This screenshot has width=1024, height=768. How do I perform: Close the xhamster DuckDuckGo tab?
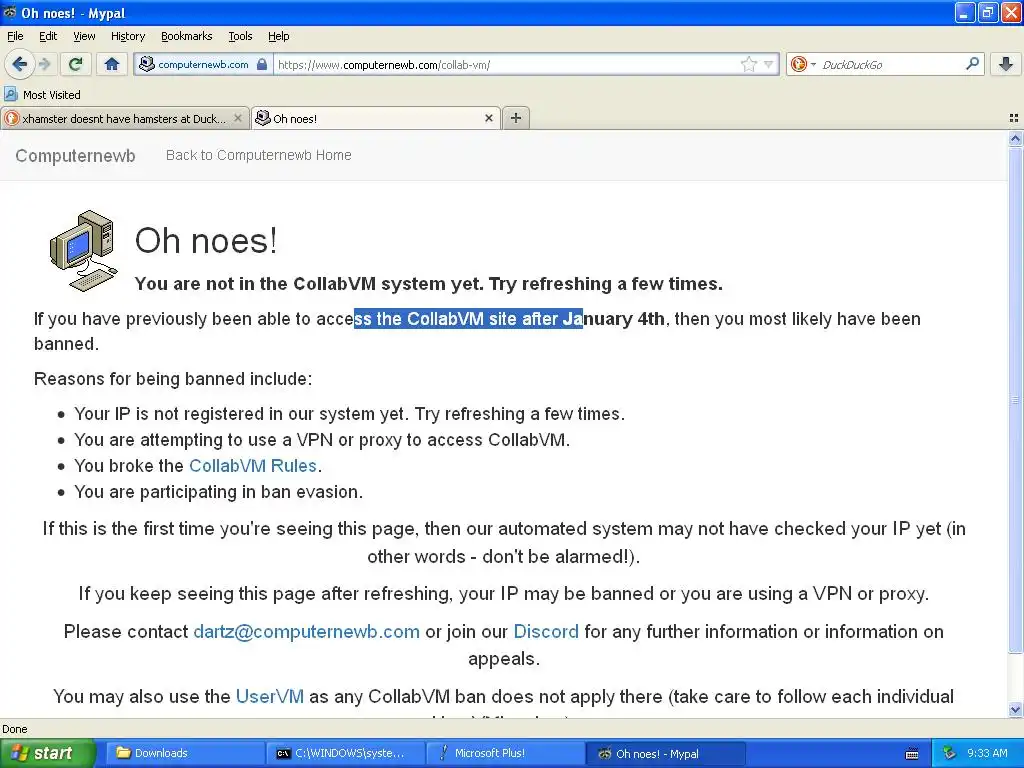[238, 118]
